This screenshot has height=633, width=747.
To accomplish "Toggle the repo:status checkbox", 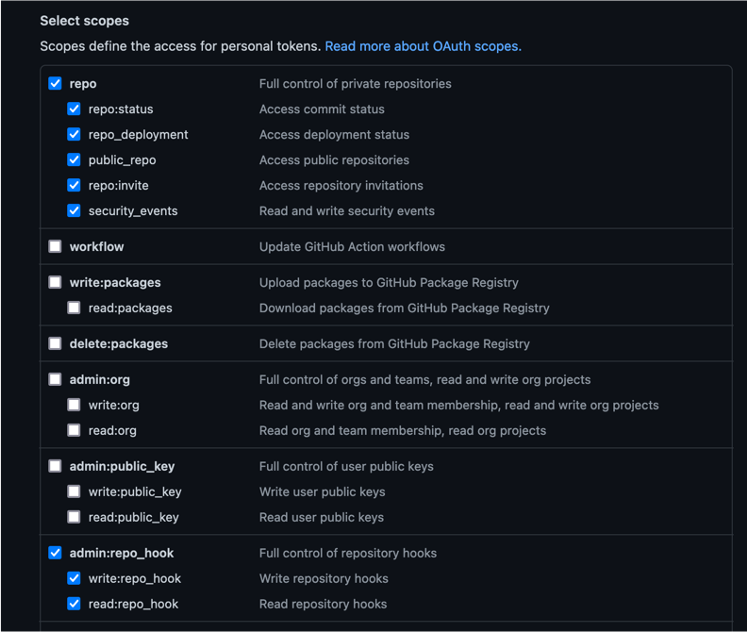I will coord(74,109).
